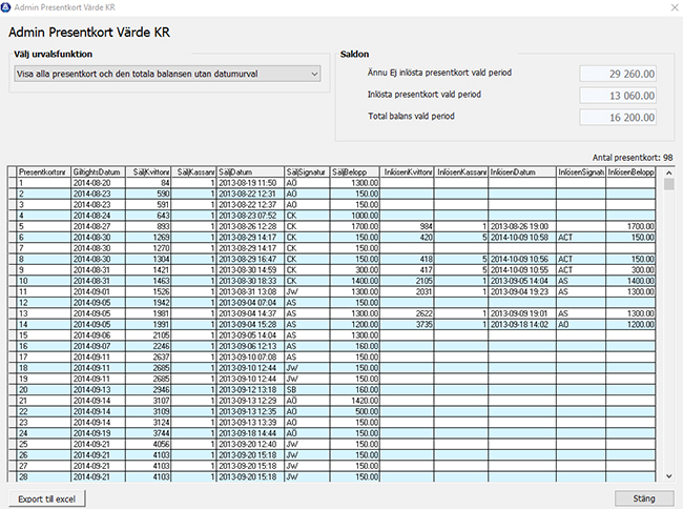Click the InlösenSignatur column header
Viewport: 683px width, 509px height.
tap(581, 172)
